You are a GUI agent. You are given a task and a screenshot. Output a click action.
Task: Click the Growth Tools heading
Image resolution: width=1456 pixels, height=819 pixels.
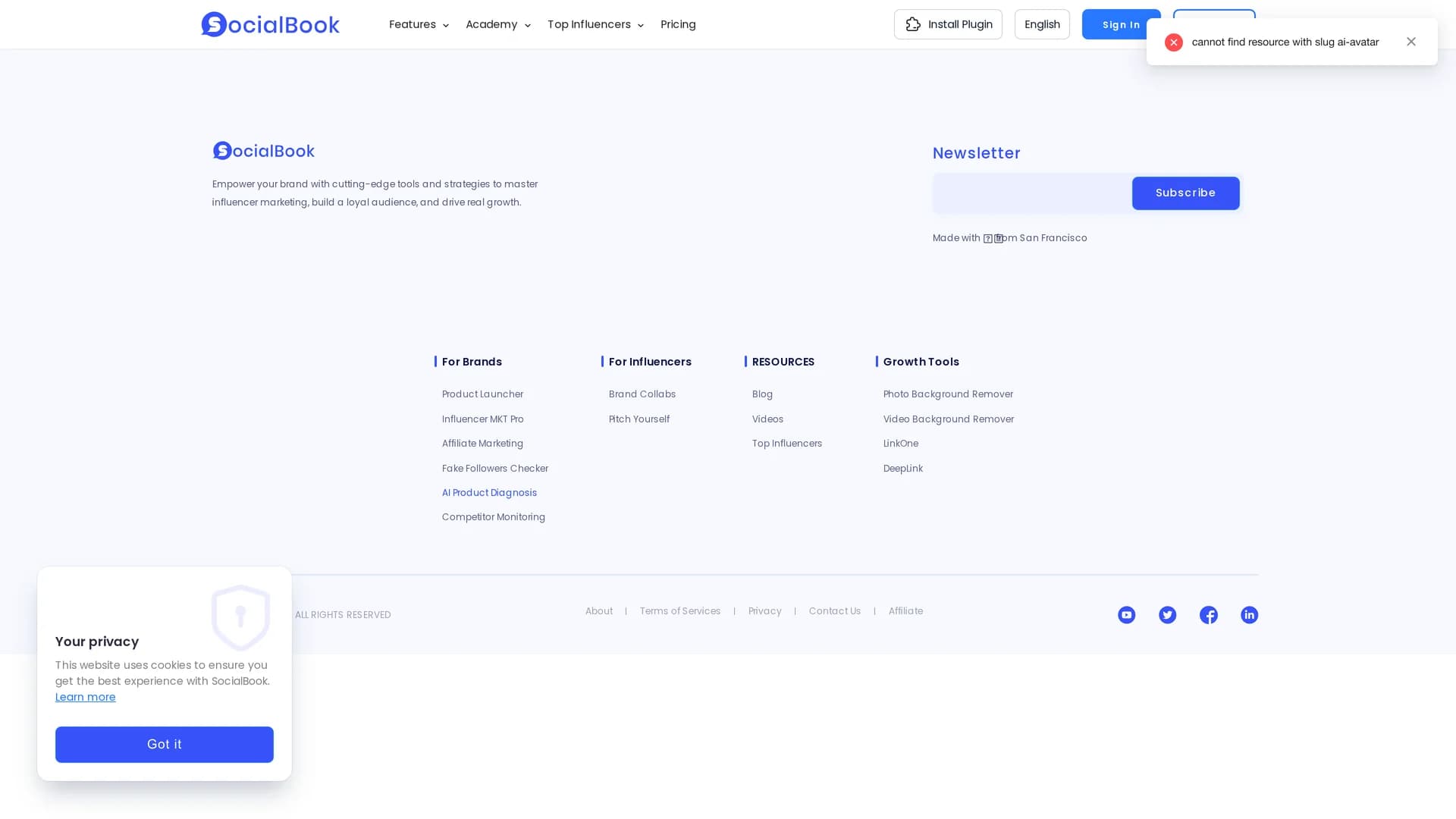[x=921, y=362]
